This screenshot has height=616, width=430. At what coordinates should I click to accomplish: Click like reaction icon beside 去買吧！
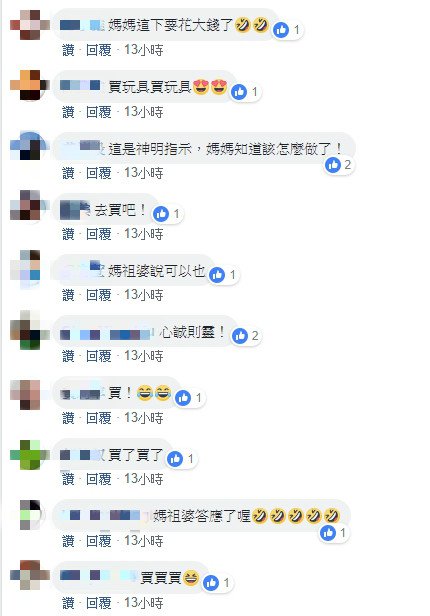coord(161,214)
